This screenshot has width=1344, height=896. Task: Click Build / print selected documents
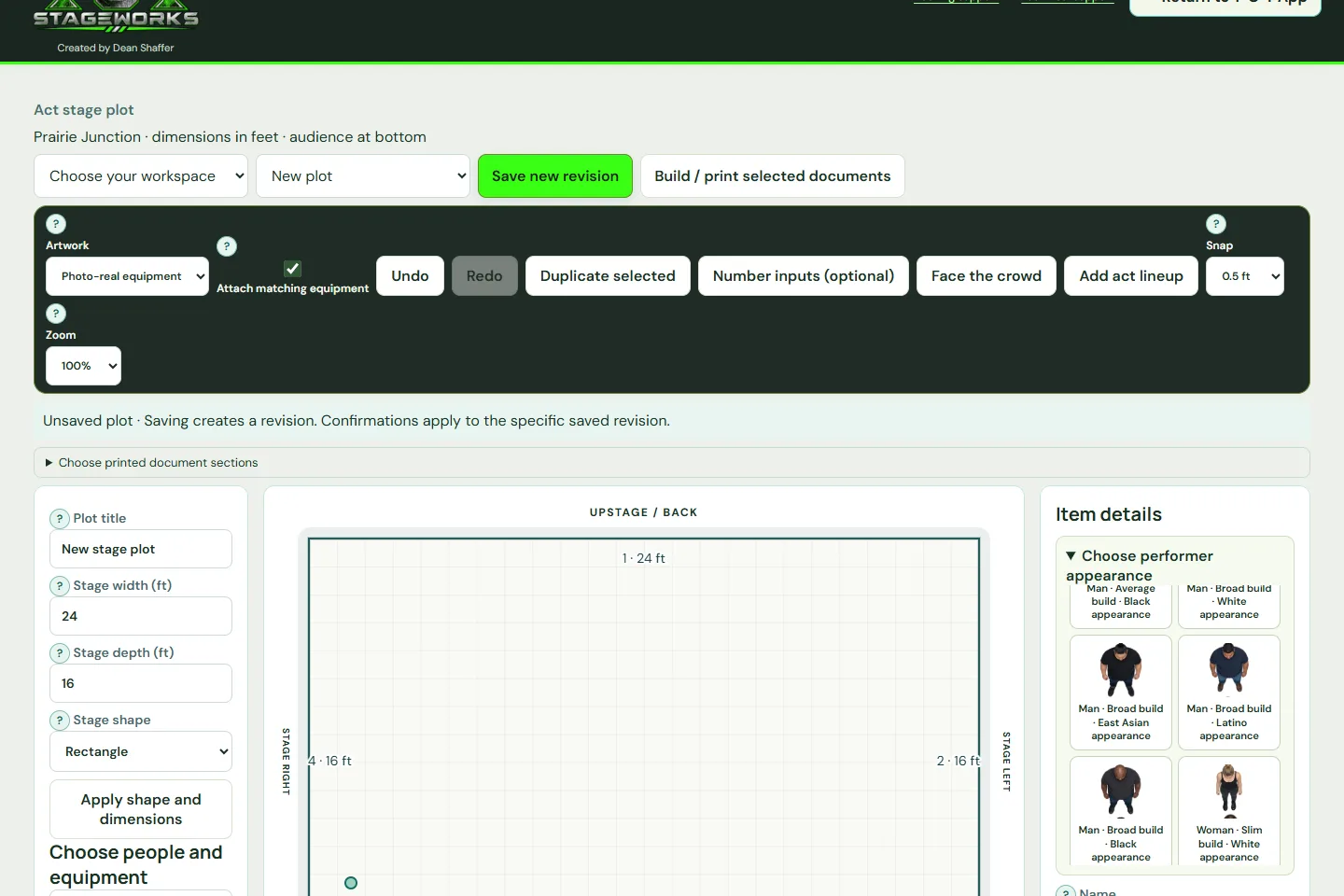773,176
